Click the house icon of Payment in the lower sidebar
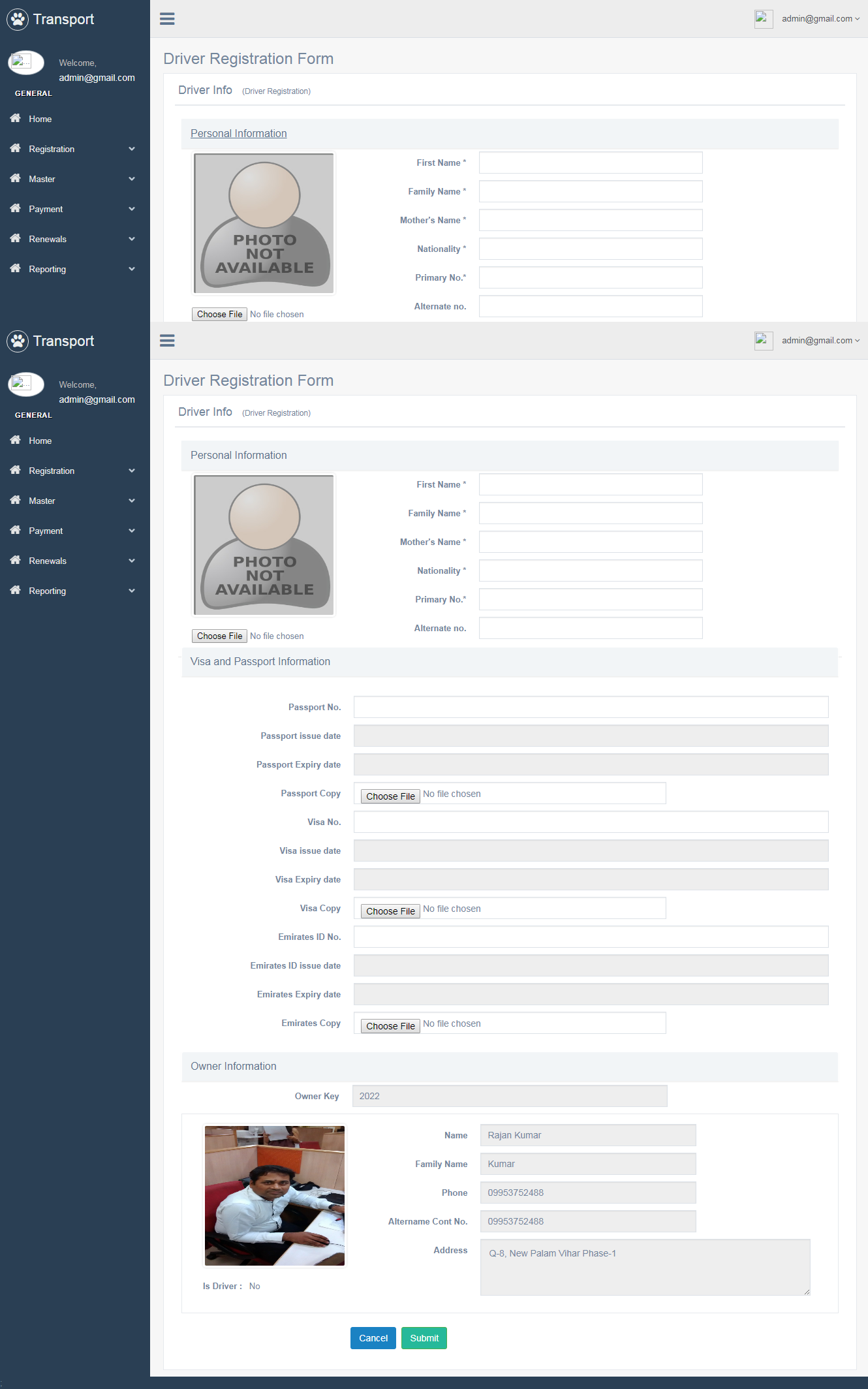The image size is (868, 1389). (x=16, y=530)
